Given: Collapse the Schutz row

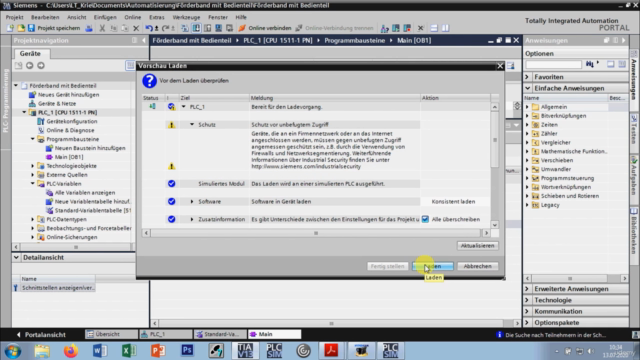Looking at the screenshot, I should click(192, 124).
